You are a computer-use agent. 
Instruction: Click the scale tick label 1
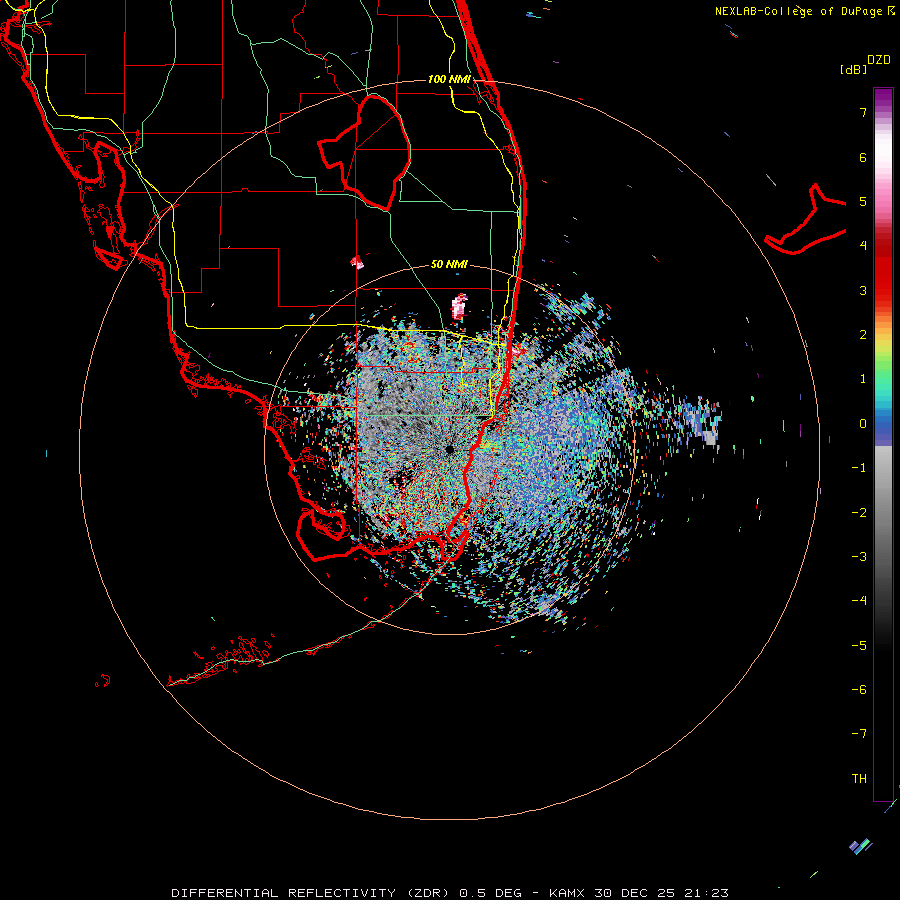[x=863, y=379]
